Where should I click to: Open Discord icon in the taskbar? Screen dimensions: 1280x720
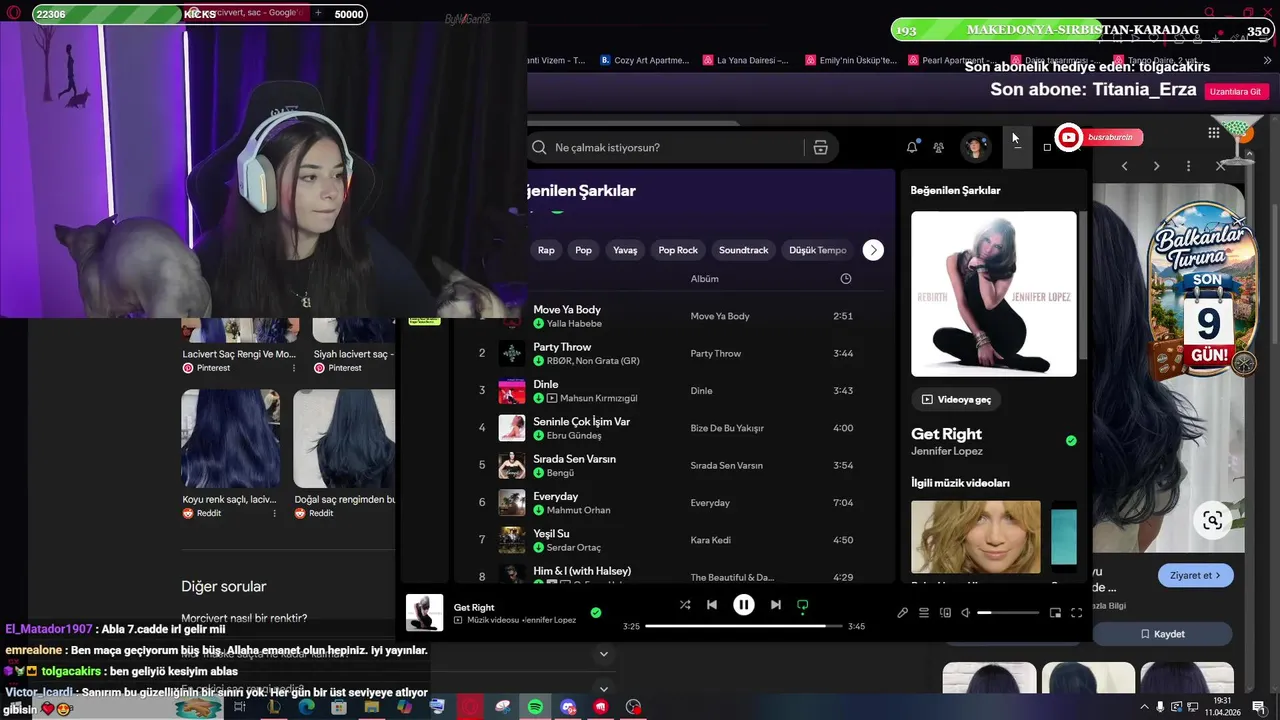[x=568, y=707]
